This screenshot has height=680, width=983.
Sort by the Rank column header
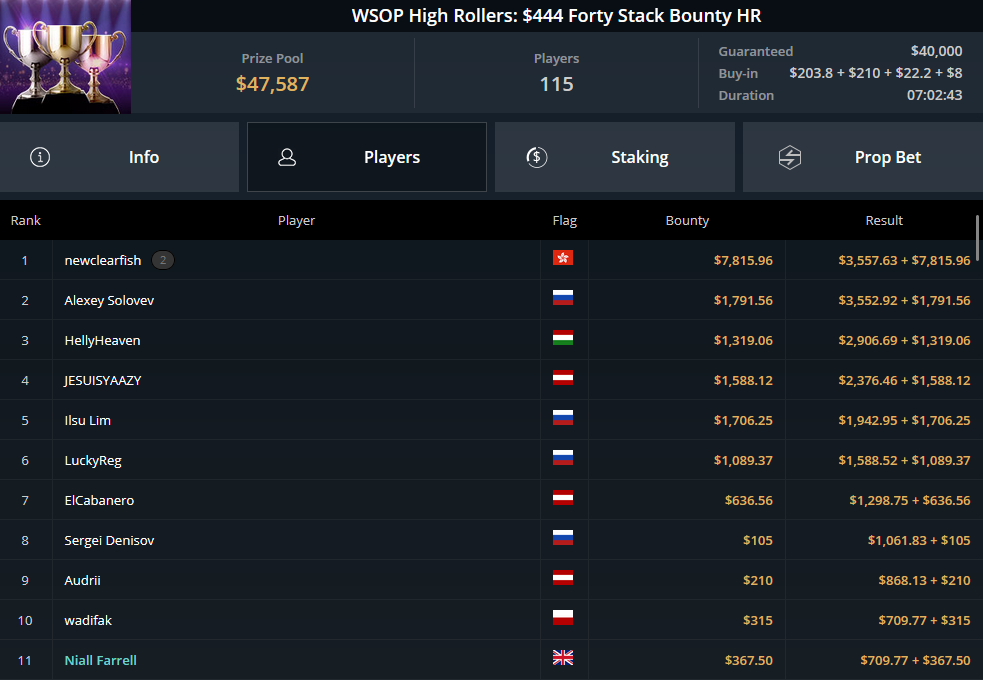click(26, 221)
